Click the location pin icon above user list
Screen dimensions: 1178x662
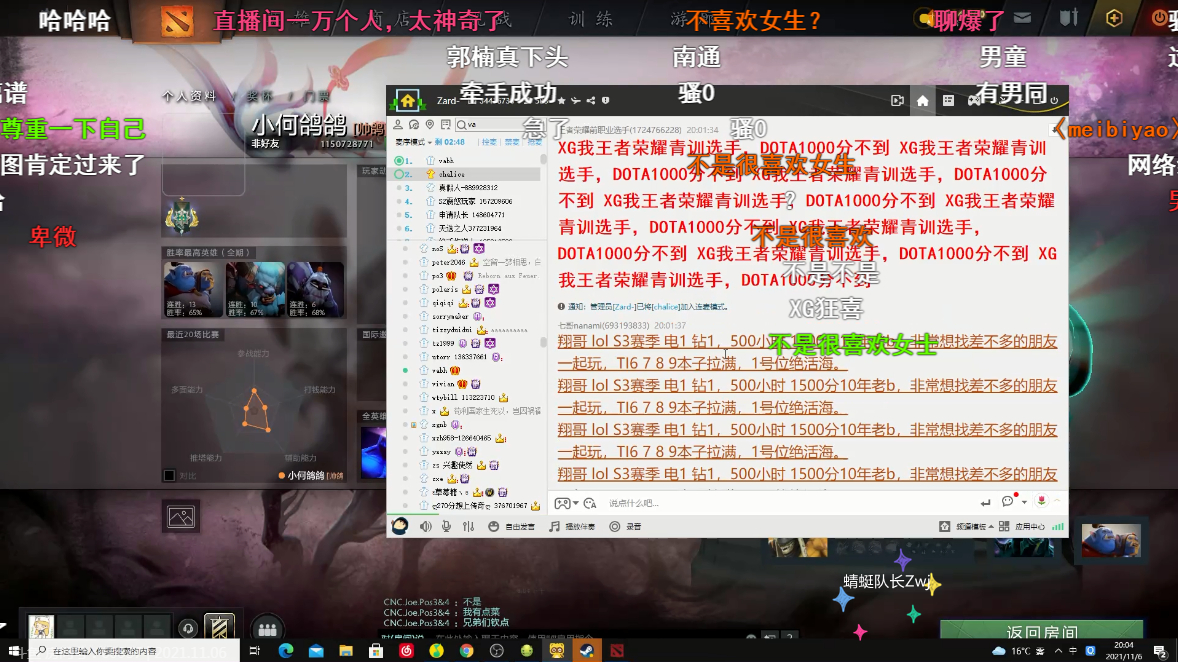[430, 125]
